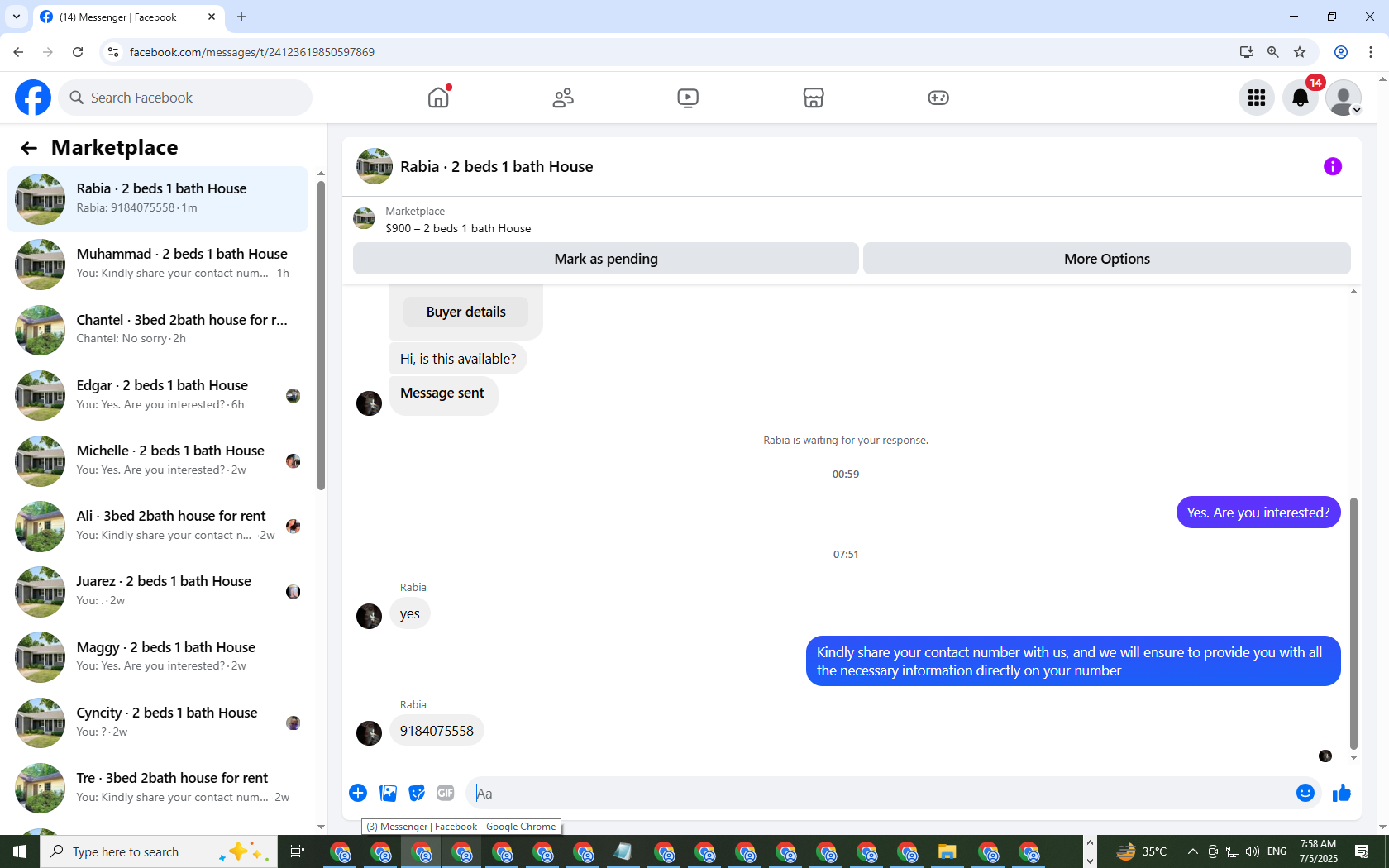Open Muhammad · 2 beds 1 bath House chat
This screenshot has height=868, width=1389.
pyautogui.click(x=158, y=265)
